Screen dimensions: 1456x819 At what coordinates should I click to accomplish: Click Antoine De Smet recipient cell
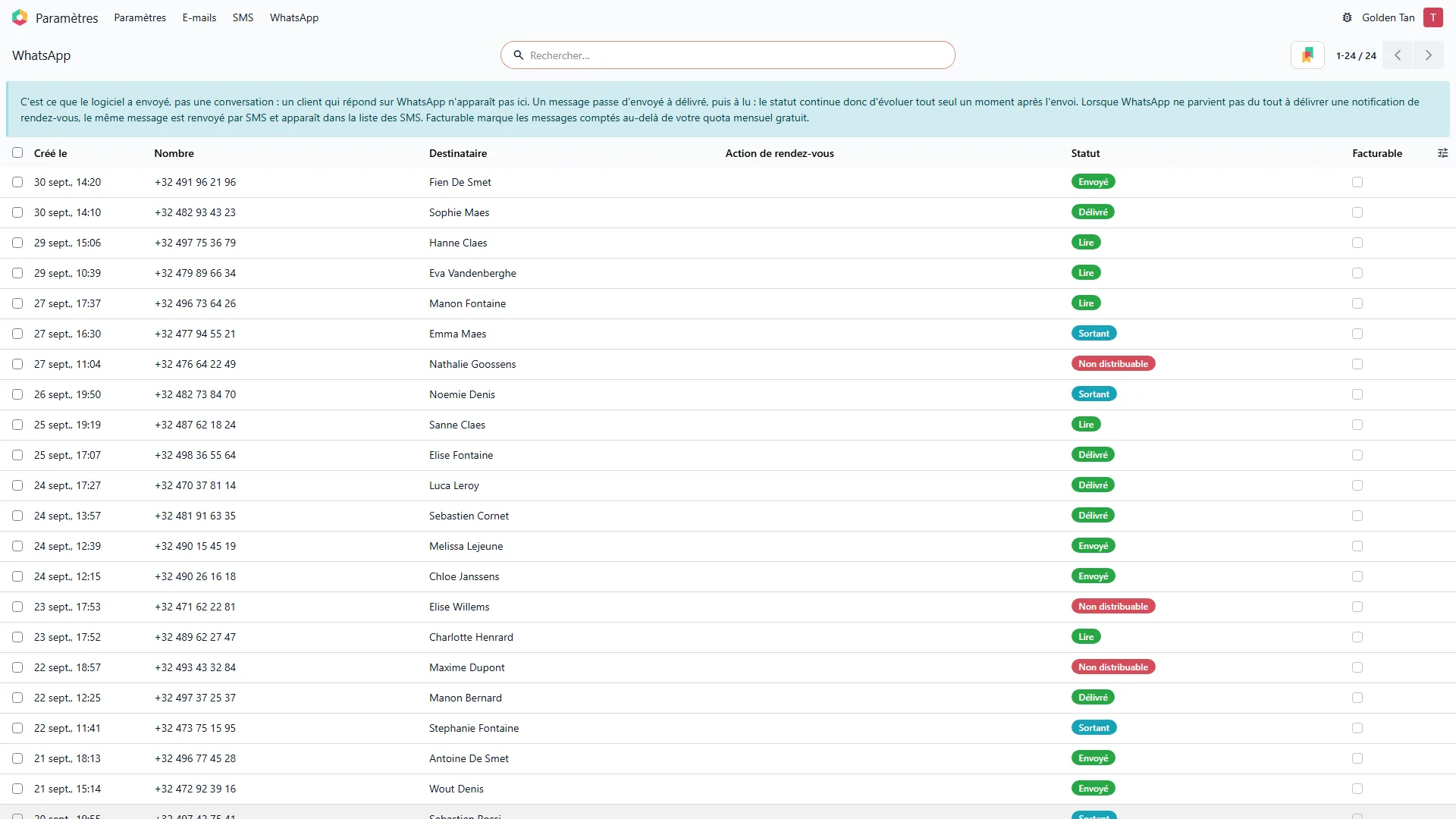469,758
